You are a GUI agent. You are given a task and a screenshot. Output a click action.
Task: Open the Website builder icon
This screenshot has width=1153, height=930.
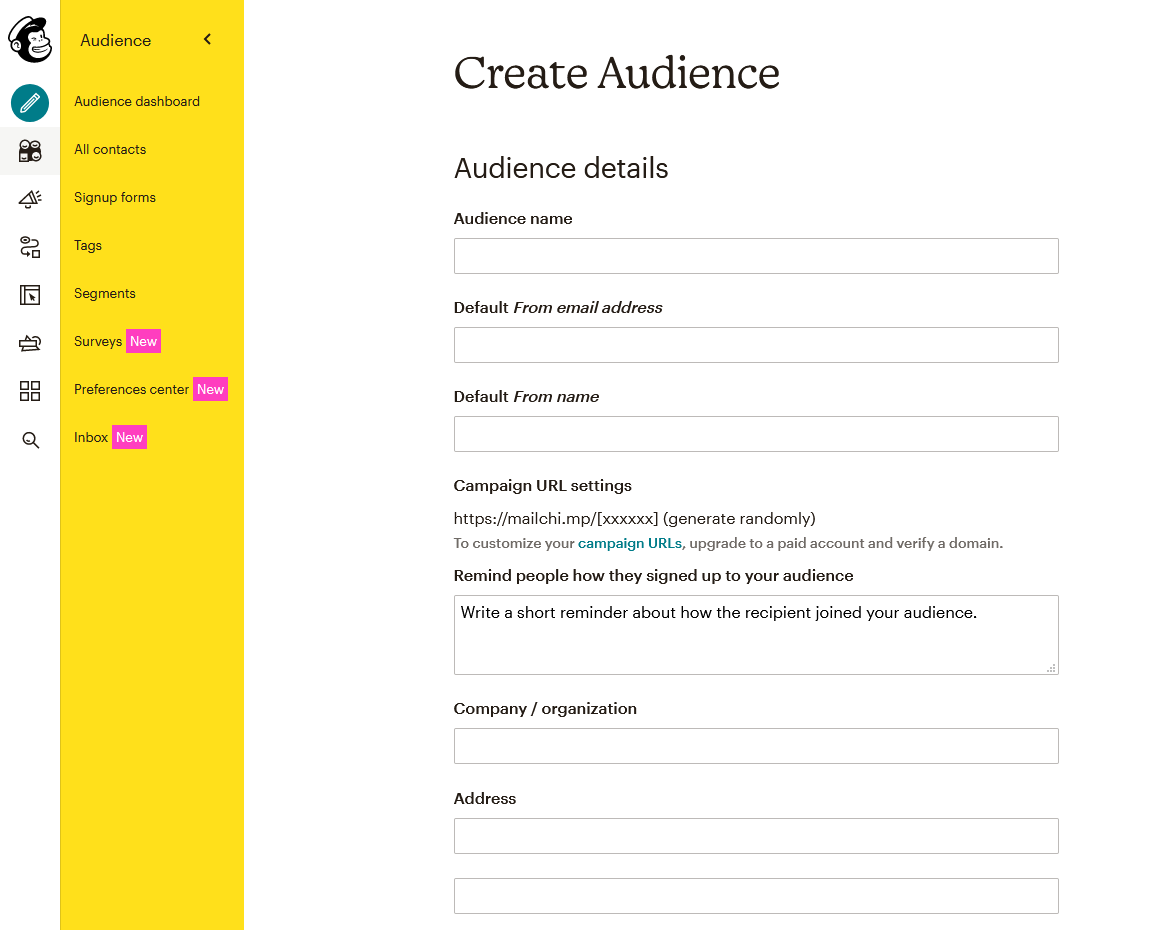point(29,294)
